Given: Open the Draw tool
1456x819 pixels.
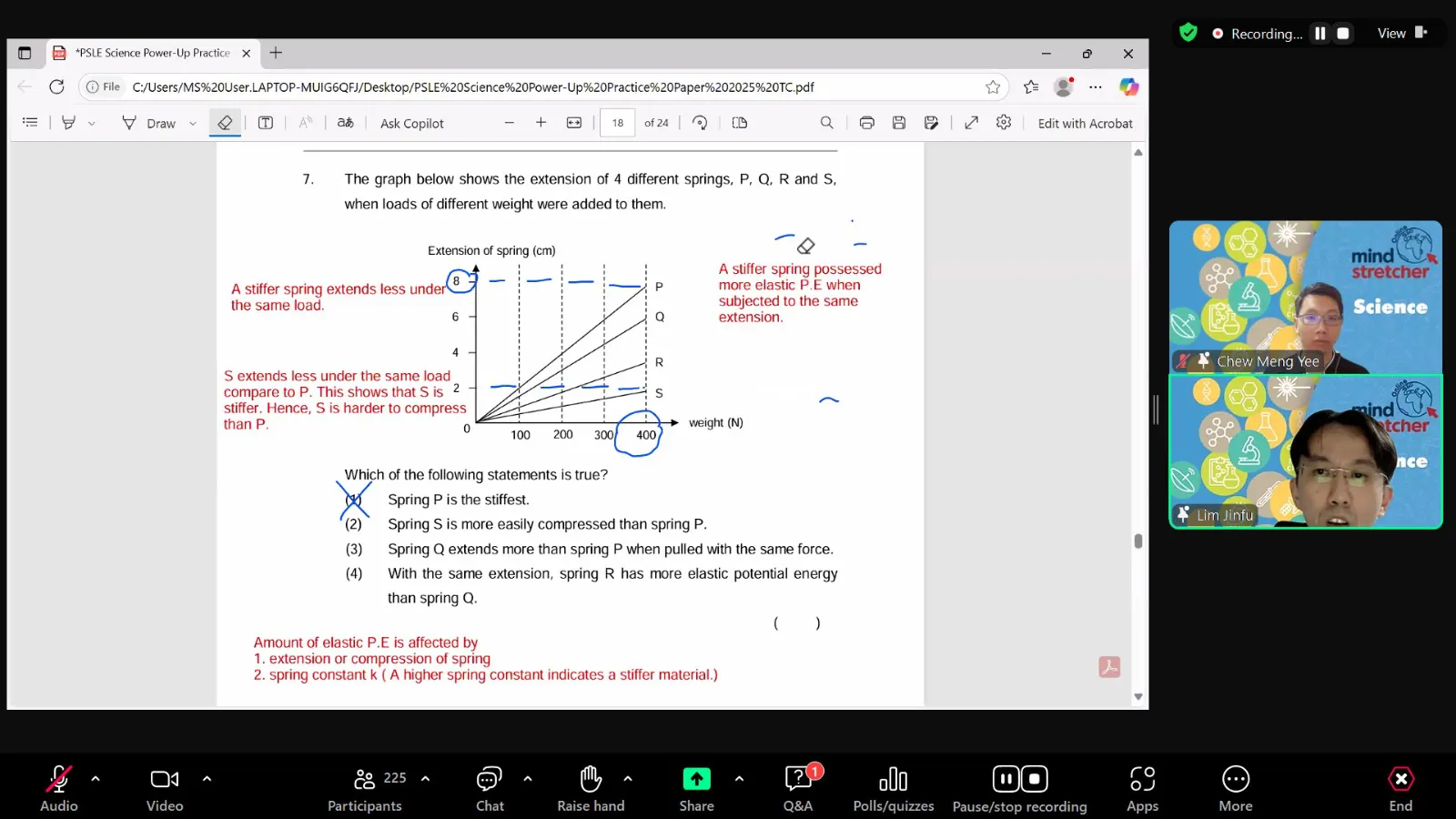Looking at the screenshot, I should coord(148,123).
